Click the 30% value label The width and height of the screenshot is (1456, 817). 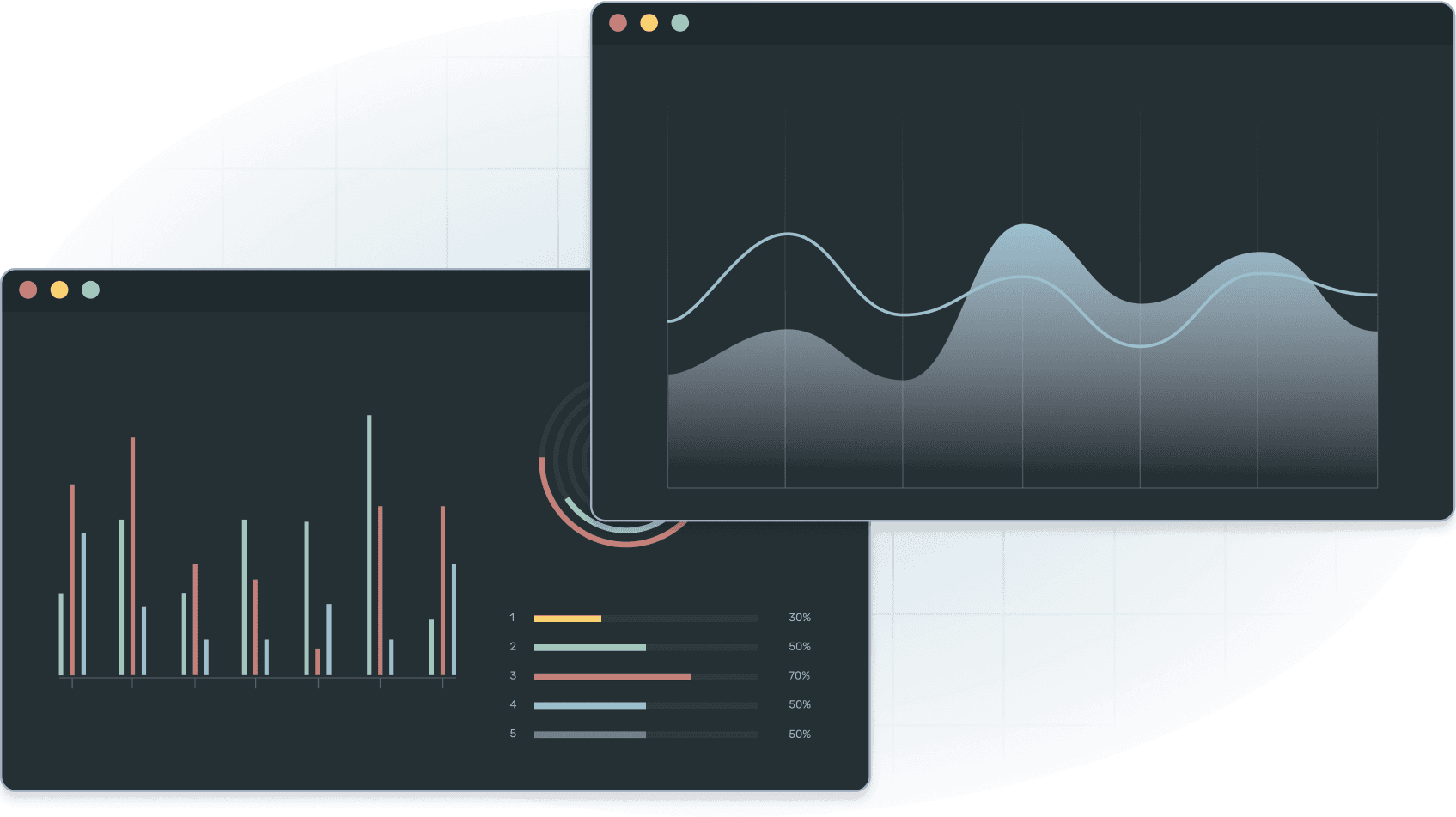(800, 618)
